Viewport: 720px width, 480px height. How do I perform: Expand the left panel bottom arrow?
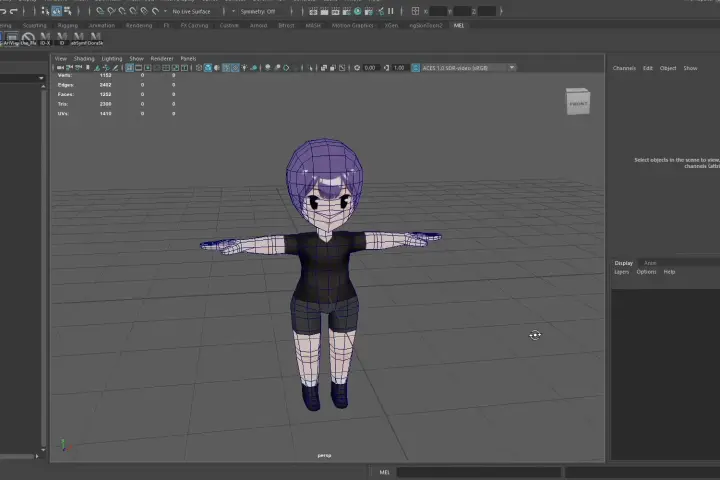(37, 456)
